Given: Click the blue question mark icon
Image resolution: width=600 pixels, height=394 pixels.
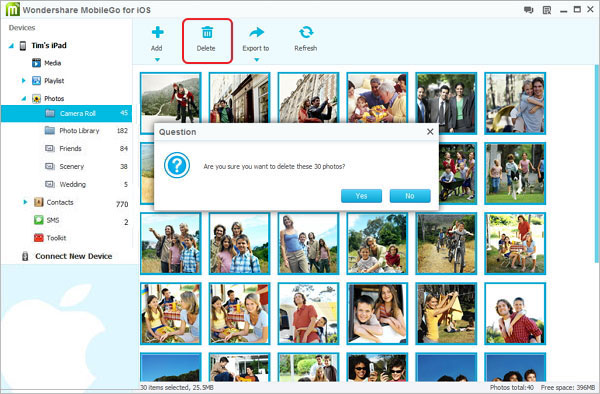Looking at the screenshot, I should (x=177, y=165).
